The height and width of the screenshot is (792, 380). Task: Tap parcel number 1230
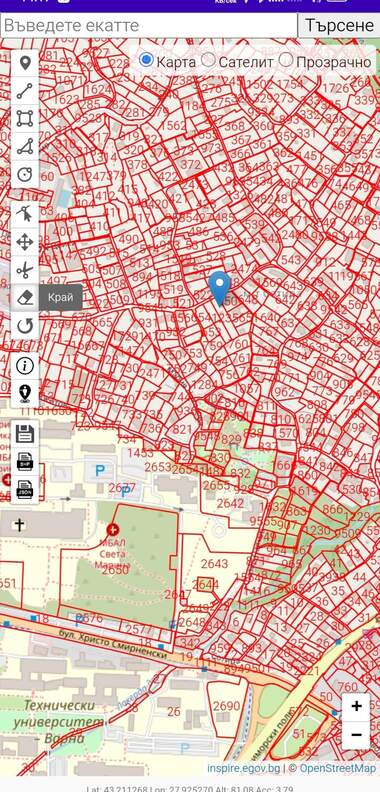click(x=318, y=531)
